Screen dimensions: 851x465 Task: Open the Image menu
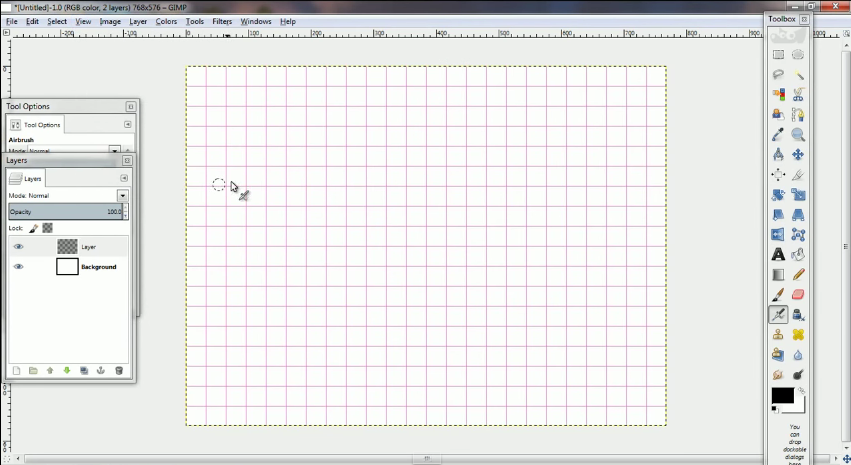tap(110, 22)
